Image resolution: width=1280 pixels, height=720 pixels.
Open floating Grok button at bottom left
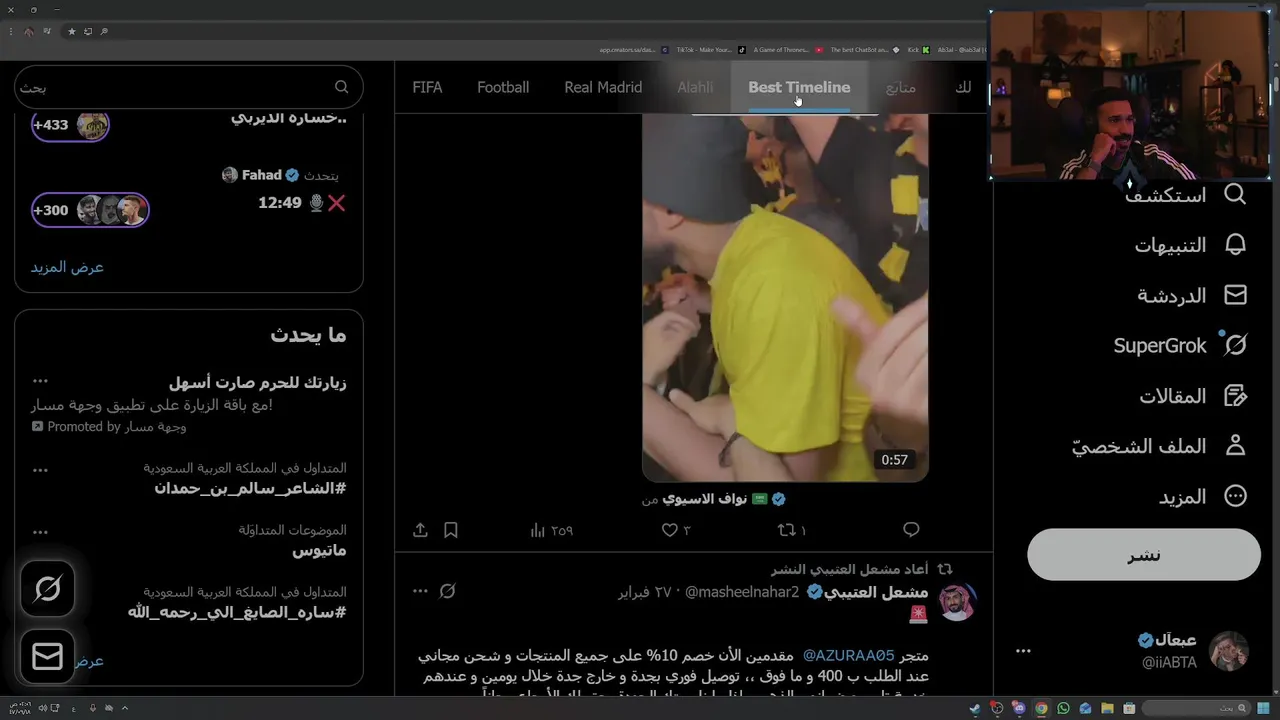tap(47, 589)
